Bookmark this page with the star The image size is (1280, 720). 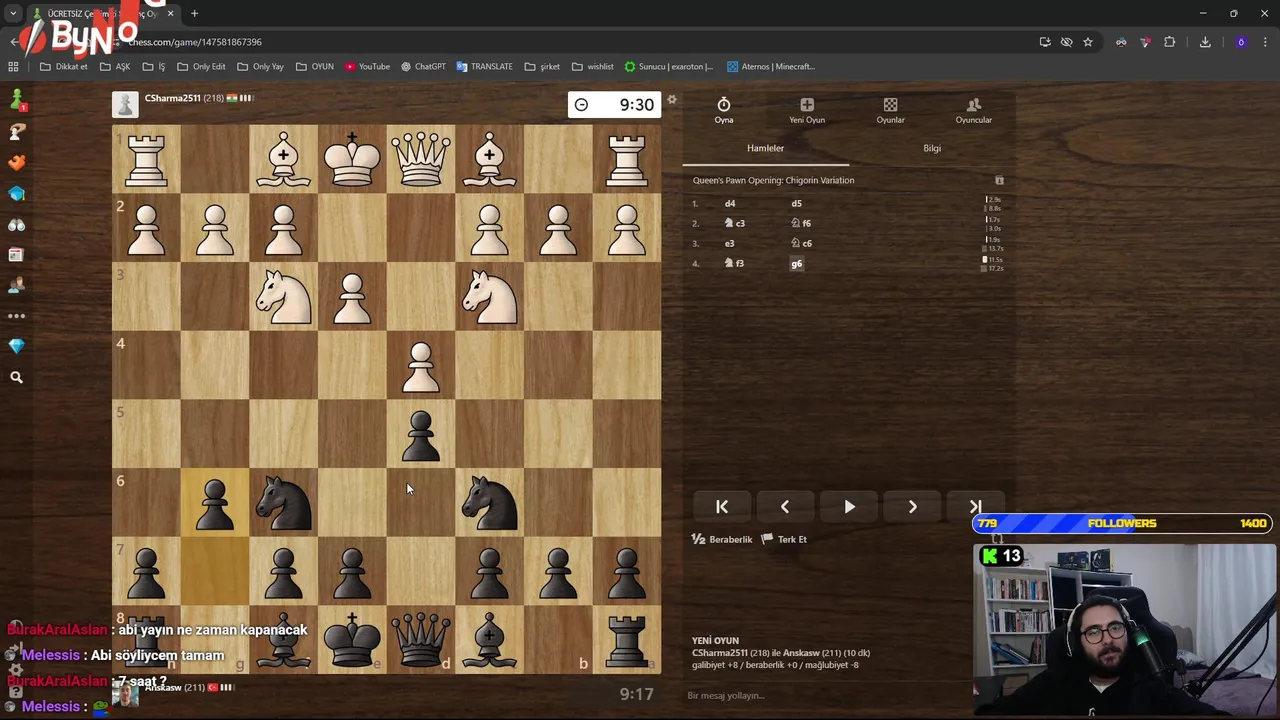(x=1088, y=42)
